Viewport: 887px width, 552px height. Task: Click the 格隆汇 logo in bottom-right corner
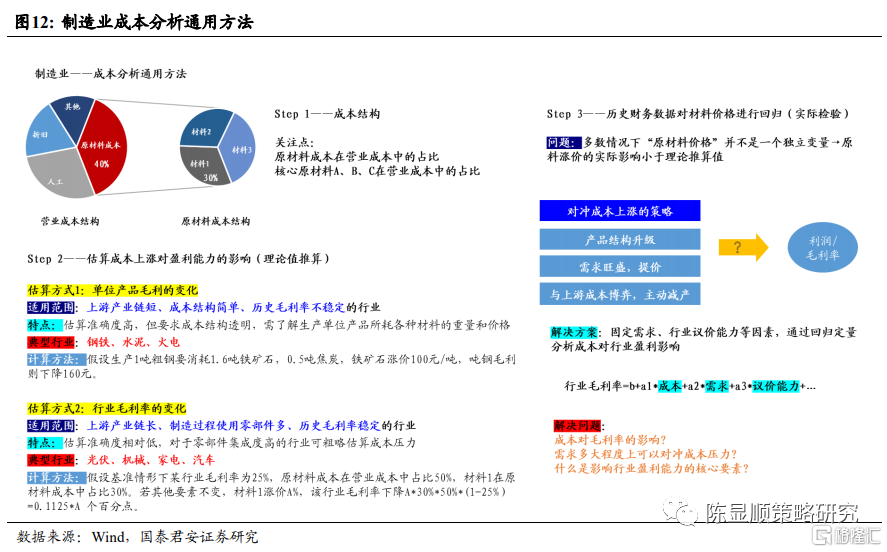pyautogui.click(x=843, y=537)
